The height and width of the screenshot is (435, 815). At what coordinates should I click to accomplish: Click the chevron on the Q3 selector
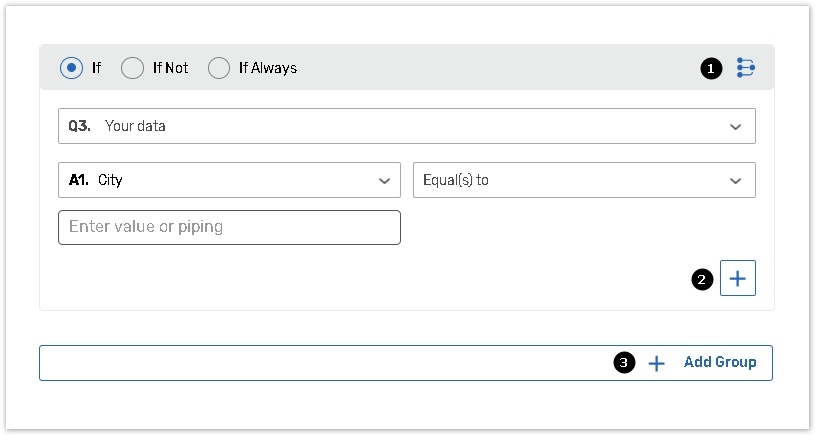click(736, 127)
